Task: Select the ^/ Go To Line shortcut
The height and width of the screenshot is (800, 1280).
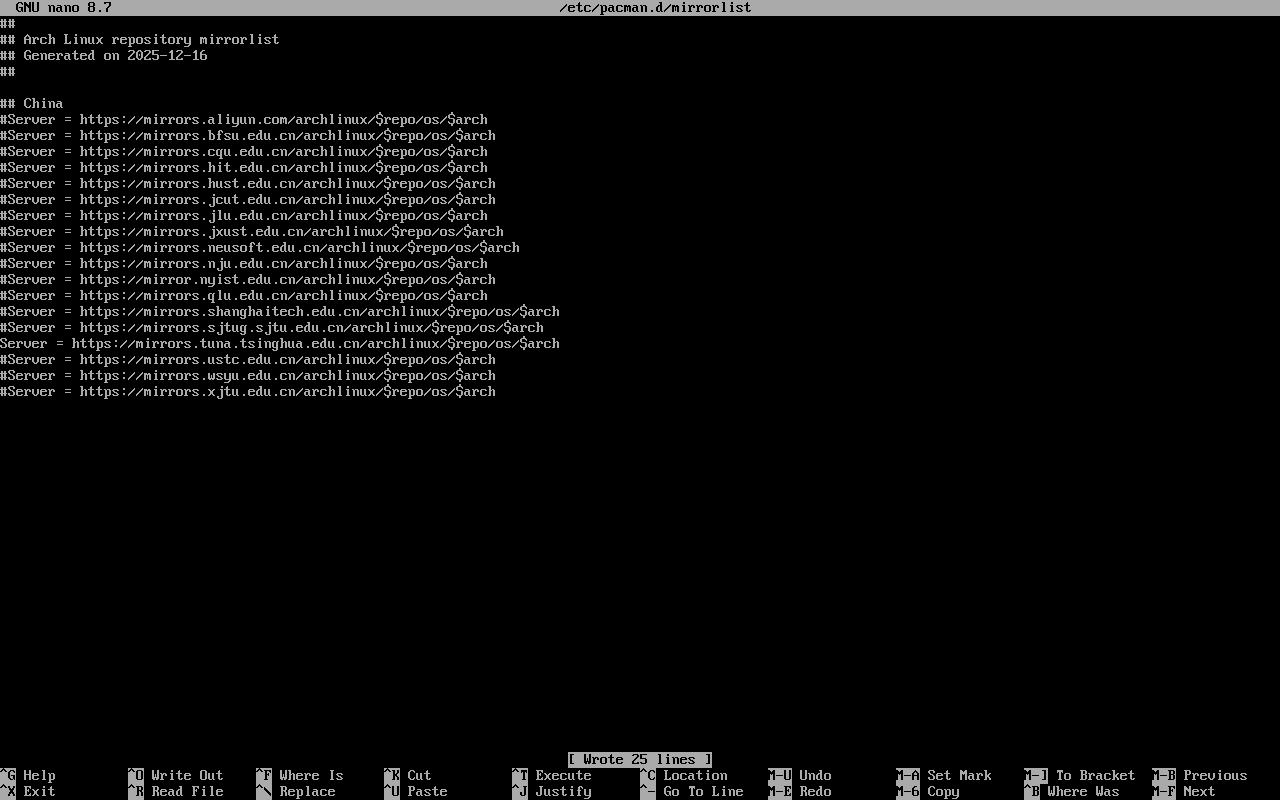Action: click(x=690, y=791)
